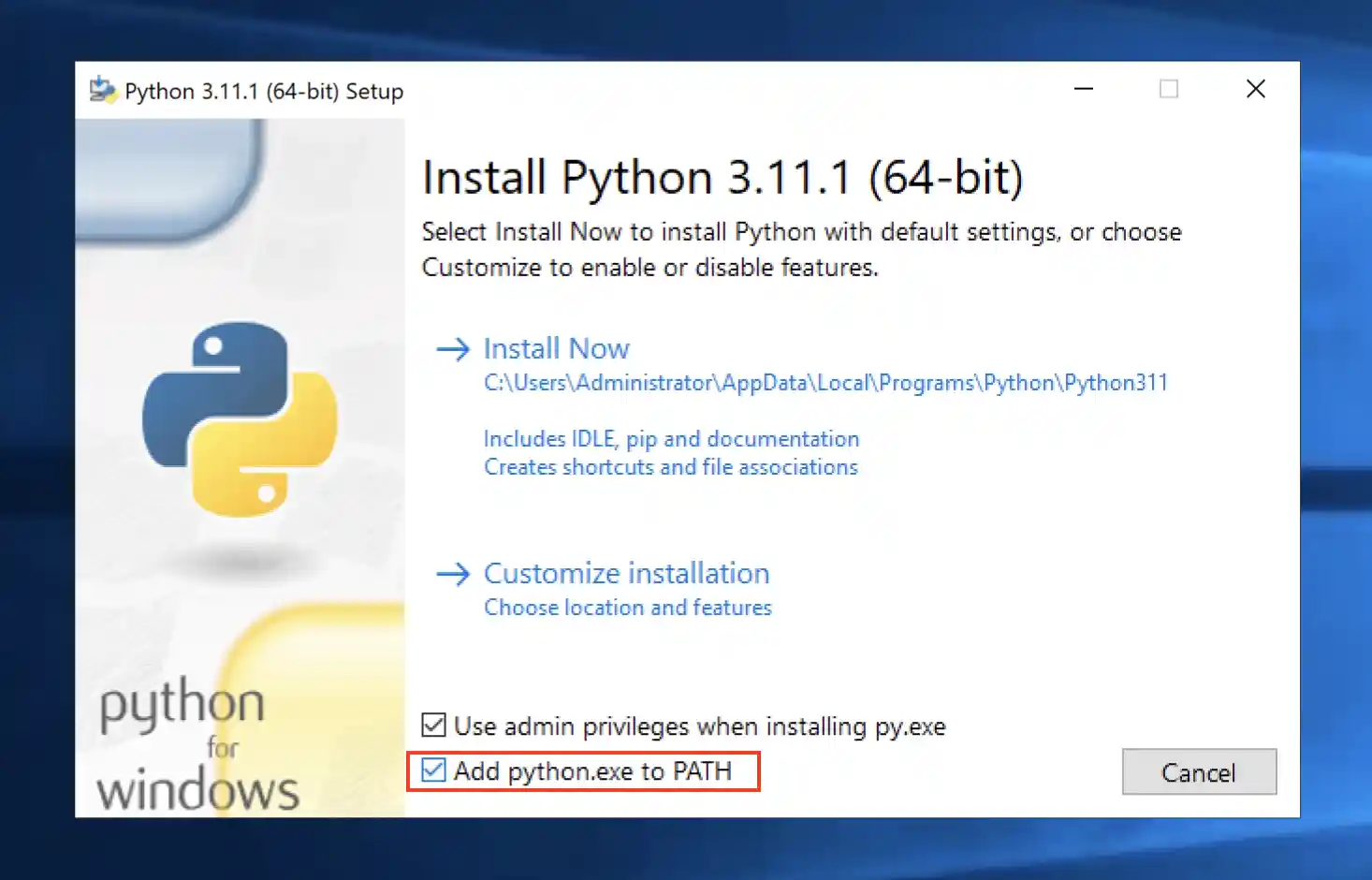Disable Use admin privileges when installing py.exe
The height and width of the screenshot is (880, 1372).
(x=433, y=725)
